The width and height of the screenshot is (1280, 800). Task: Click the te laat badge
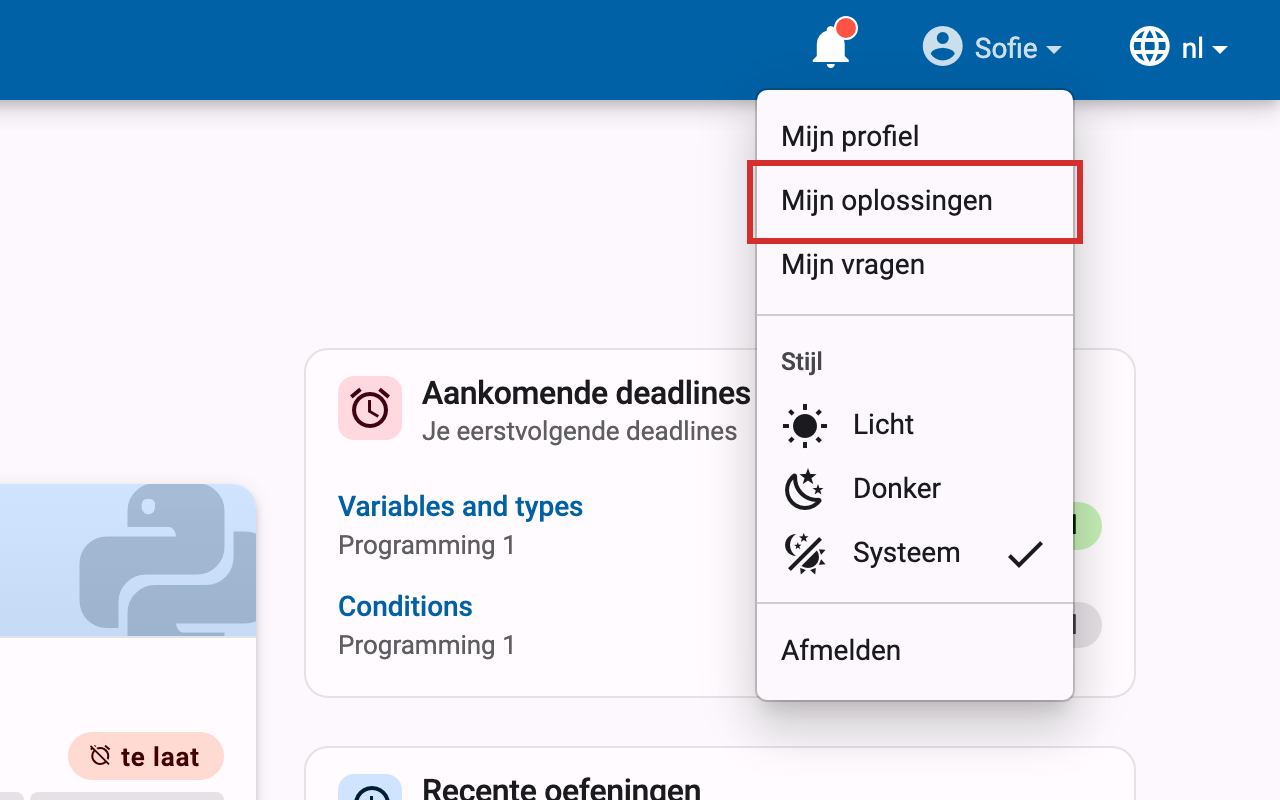[x=146, y=756]
